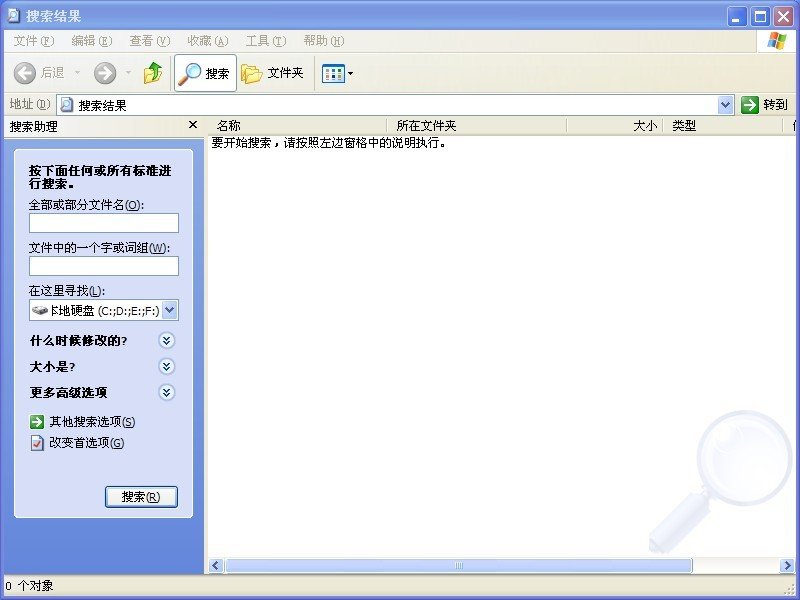The image size is (800, 600).
Task: Open the File (文件) menu
Action: pyautogui.click(x=33, y=41)
